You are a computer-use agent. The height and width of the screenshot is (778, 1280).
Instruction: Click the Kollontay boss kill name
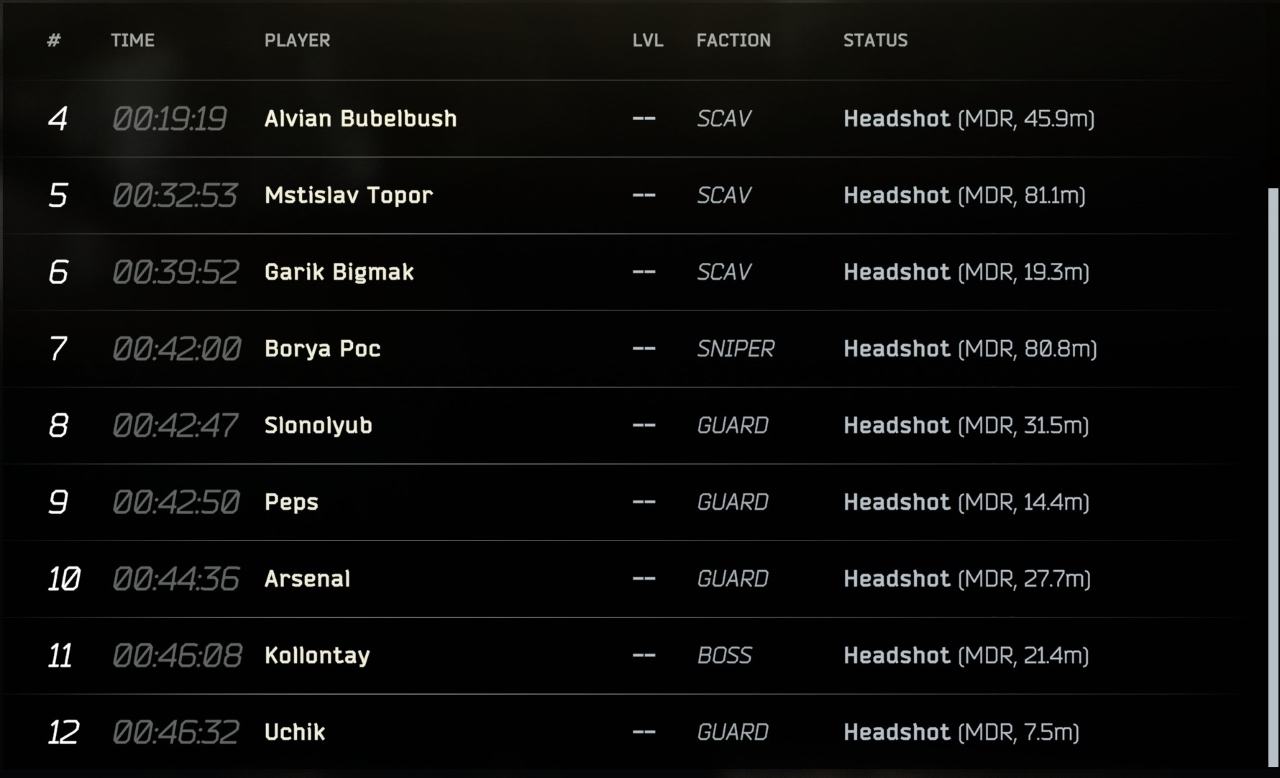pos(317,656)
